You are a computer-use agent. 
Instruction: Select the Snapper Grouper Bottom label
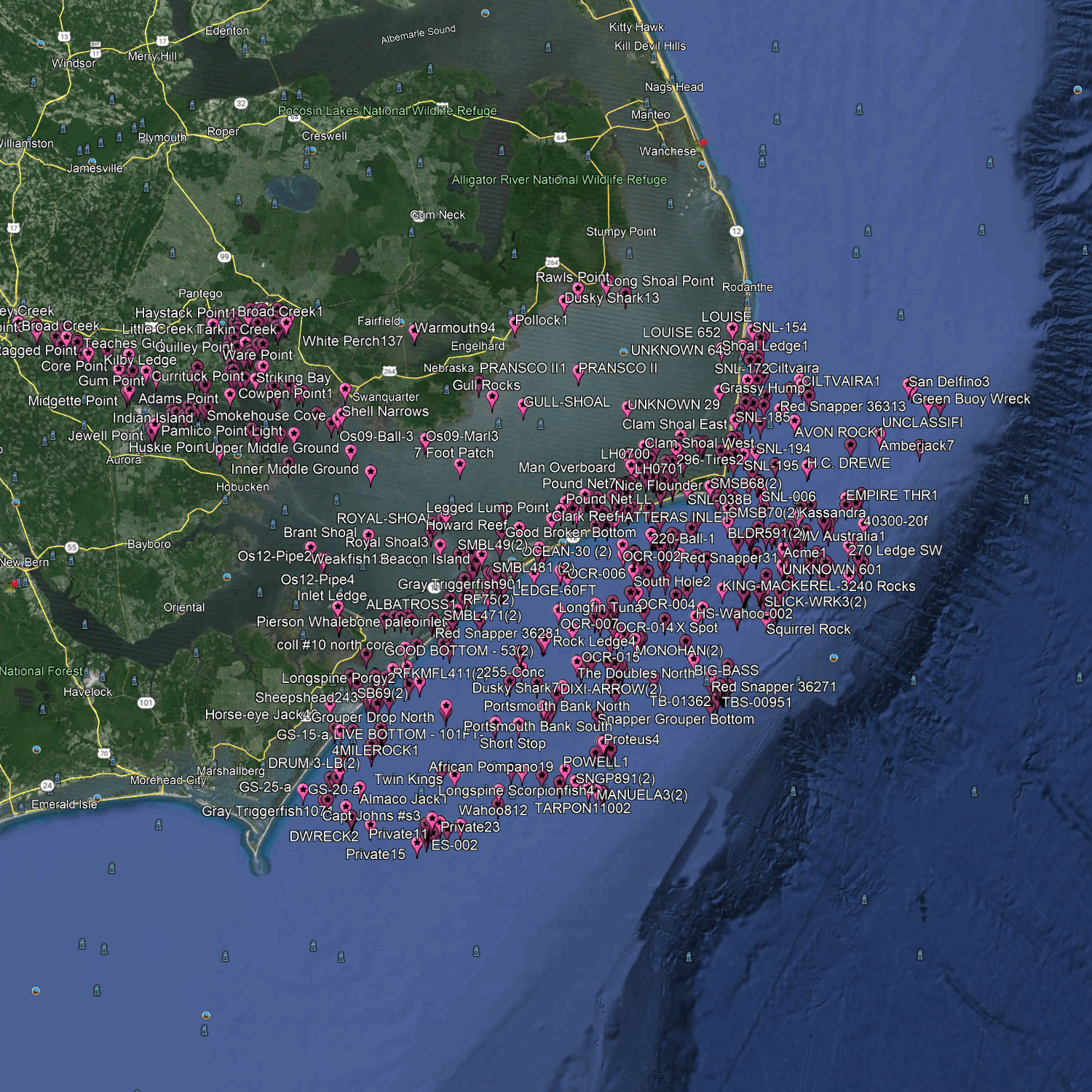point(676,719)
